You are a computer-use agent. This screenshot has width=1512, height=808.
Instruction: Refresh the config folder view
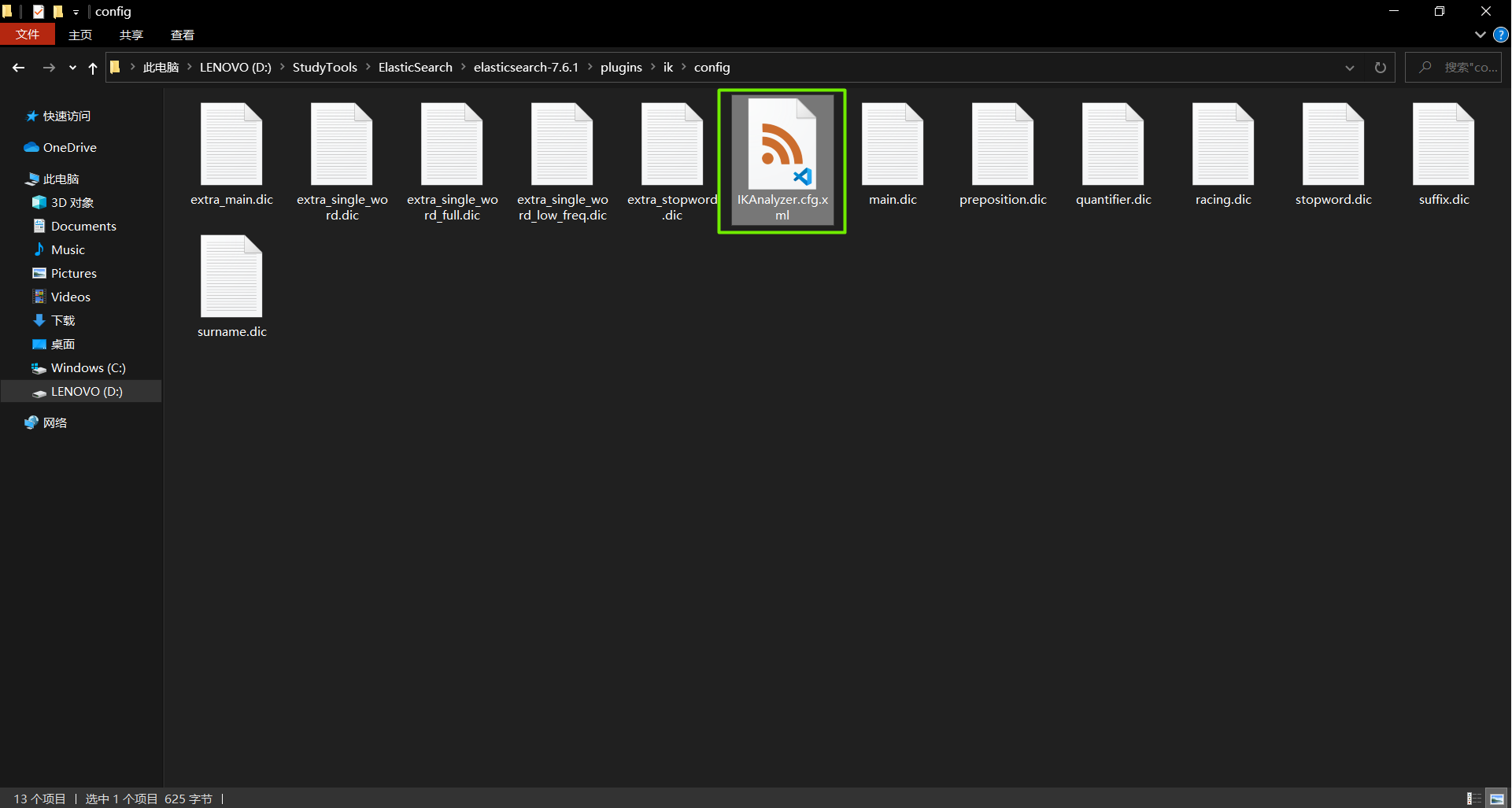[x=1380, y=68]
